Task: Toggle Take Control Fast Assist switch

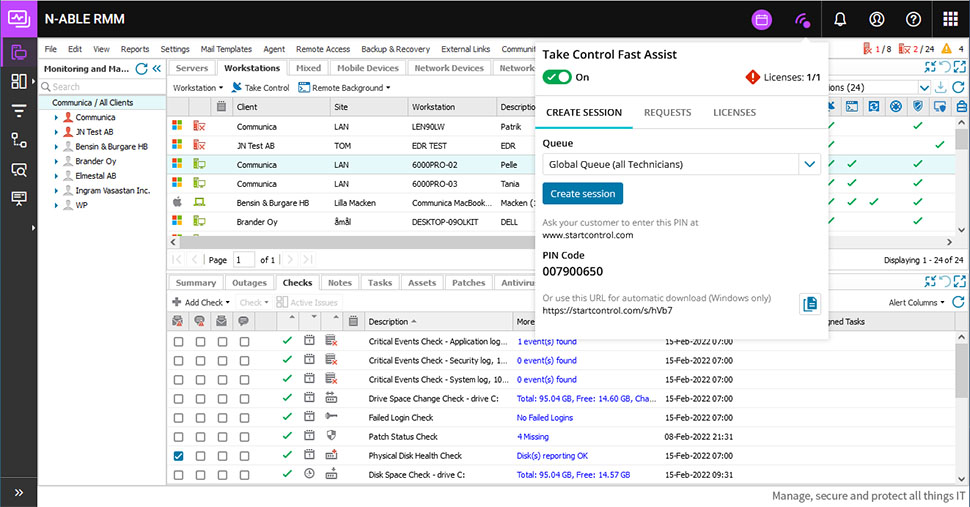Action: [x=557, y=77]
